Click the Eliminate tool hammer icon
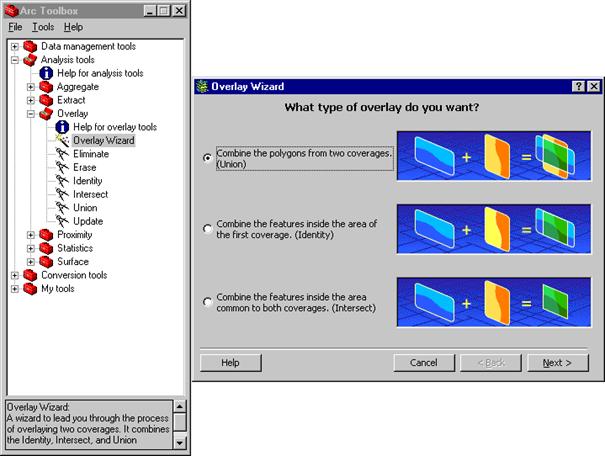The height and width of the screenshot is (456, 605). pos(63,154)
